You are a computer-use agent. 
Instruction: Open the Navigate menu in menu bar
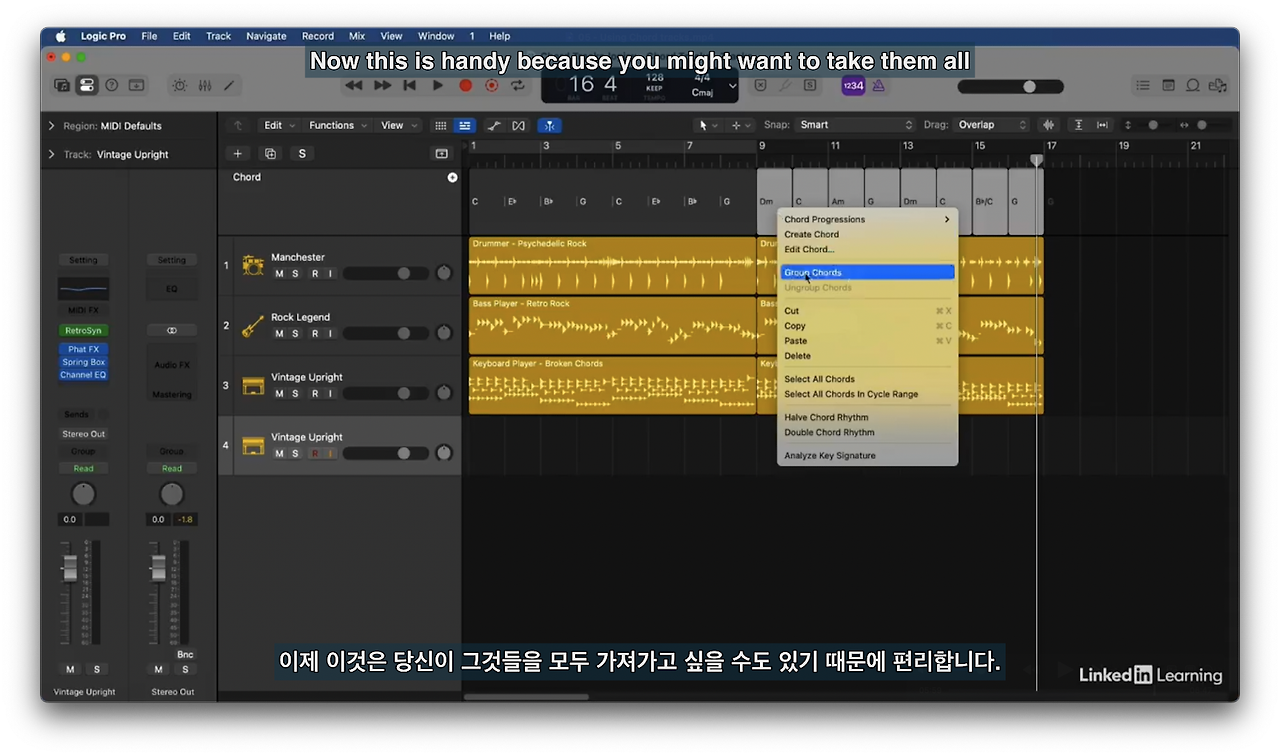[x=266, y=36]
